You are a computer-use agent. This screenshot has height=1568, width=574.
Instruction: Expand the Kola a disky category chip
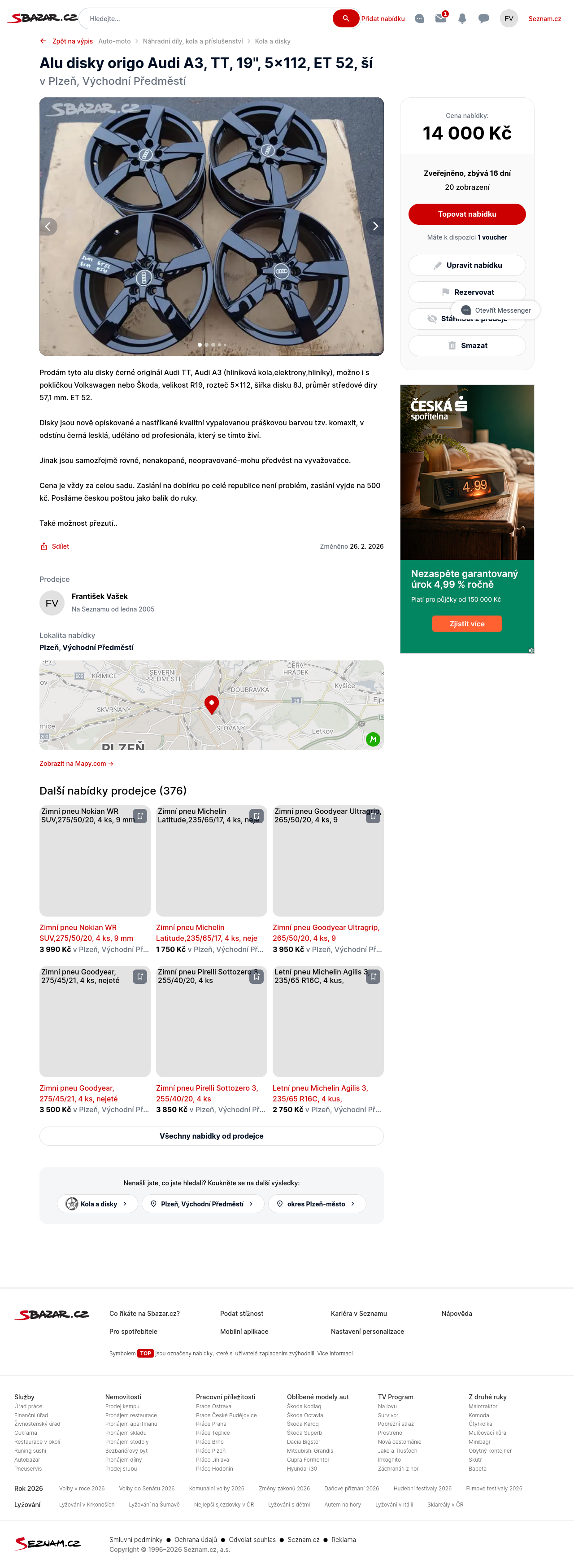[x=97, y=1203]
